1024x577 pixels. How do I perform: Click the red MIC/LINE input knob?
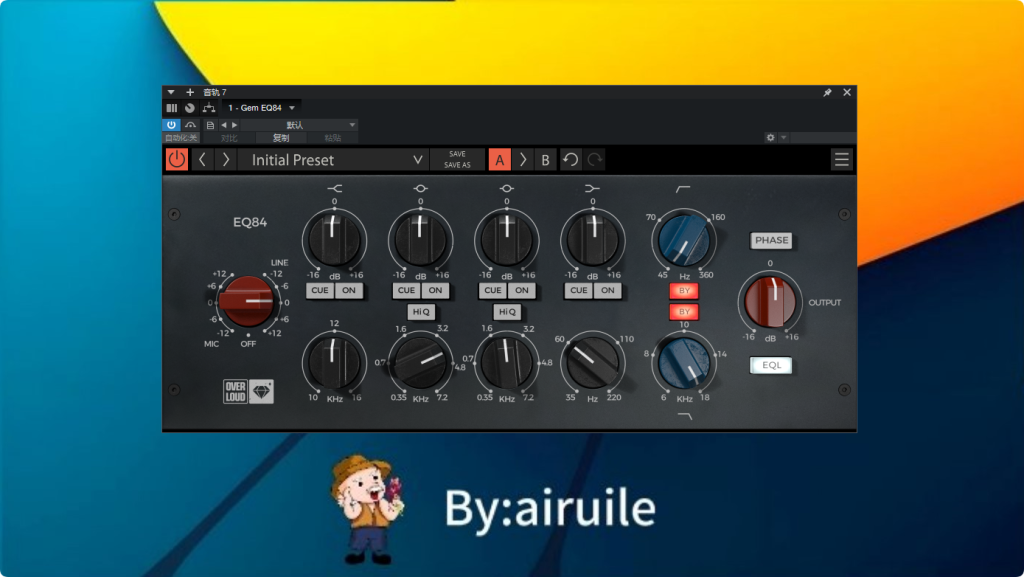click(x=248, y=301)
